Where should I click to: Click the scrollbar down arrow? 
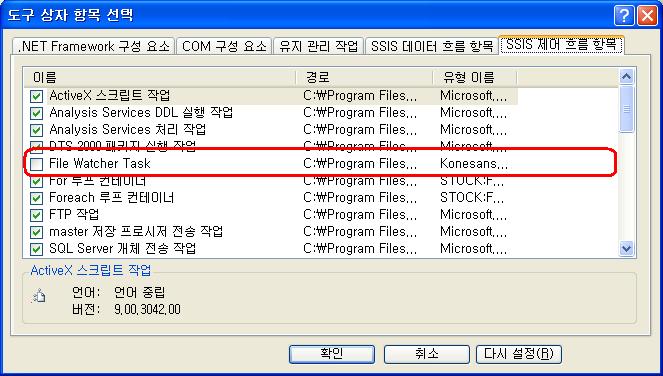(626, 248)
